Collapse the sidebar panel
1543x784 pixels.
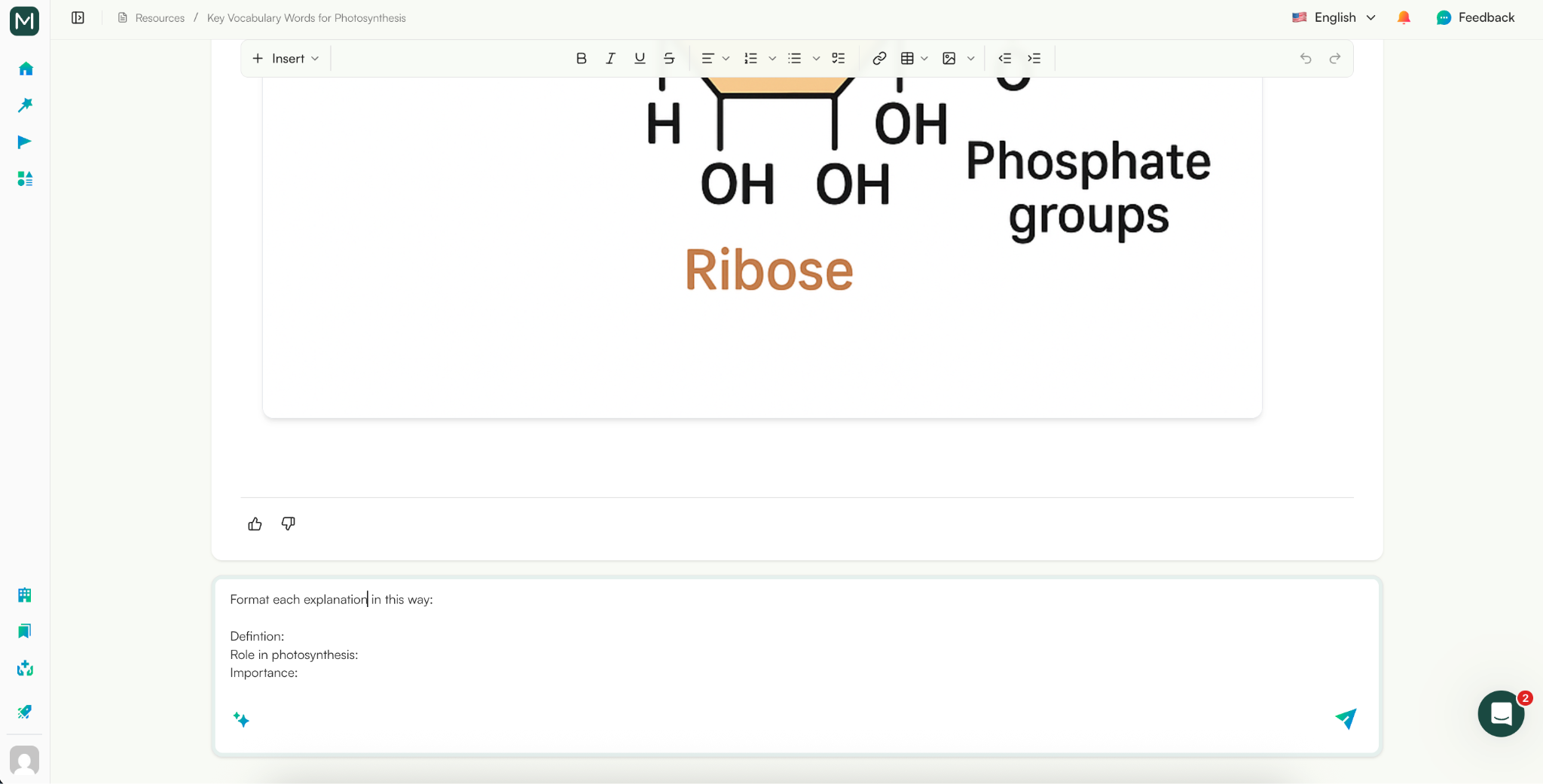(77, 17)
